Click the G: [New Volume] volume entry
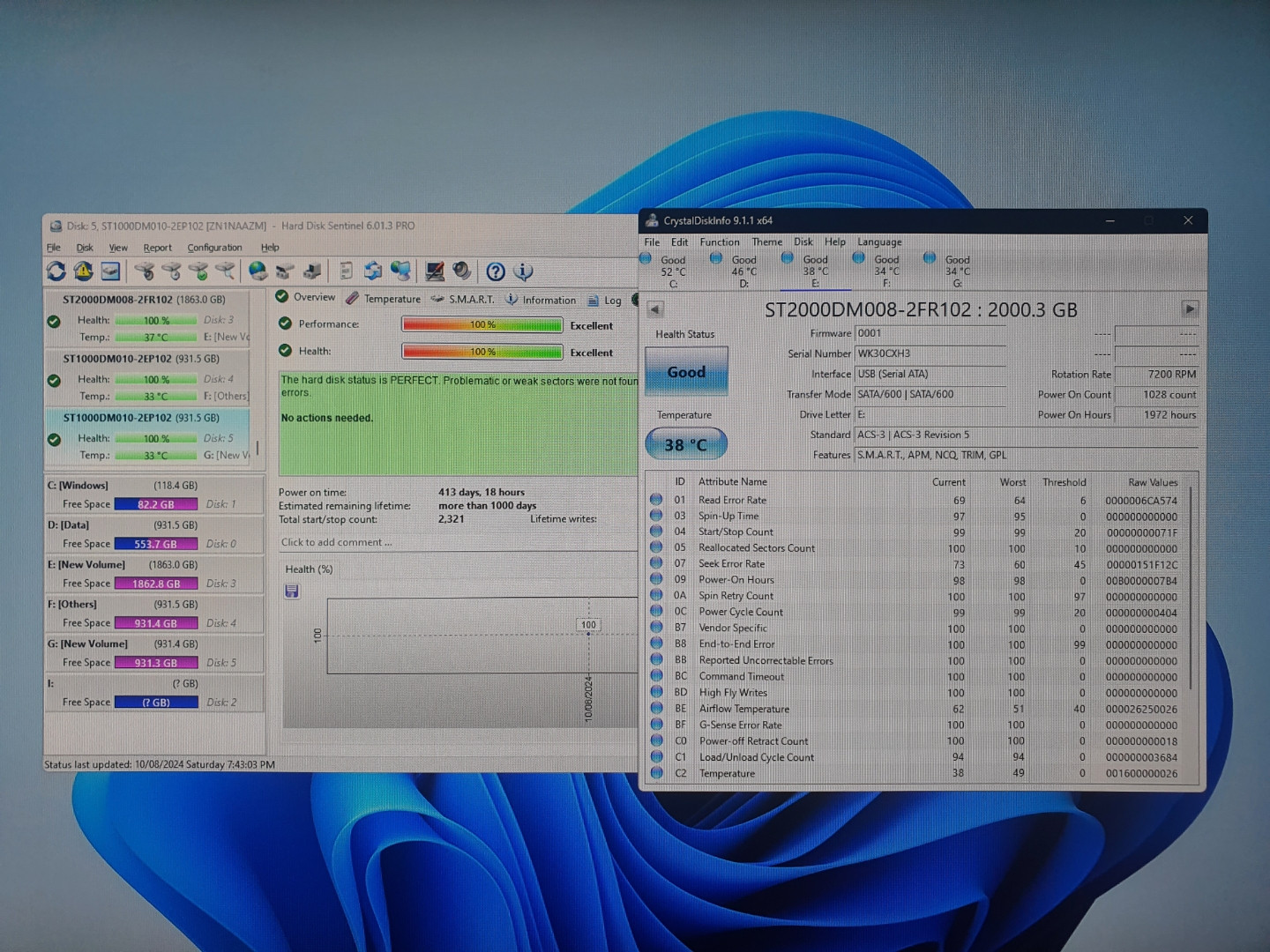The height and width of the screenshot is (952, 1270). [x=154, y=653]
